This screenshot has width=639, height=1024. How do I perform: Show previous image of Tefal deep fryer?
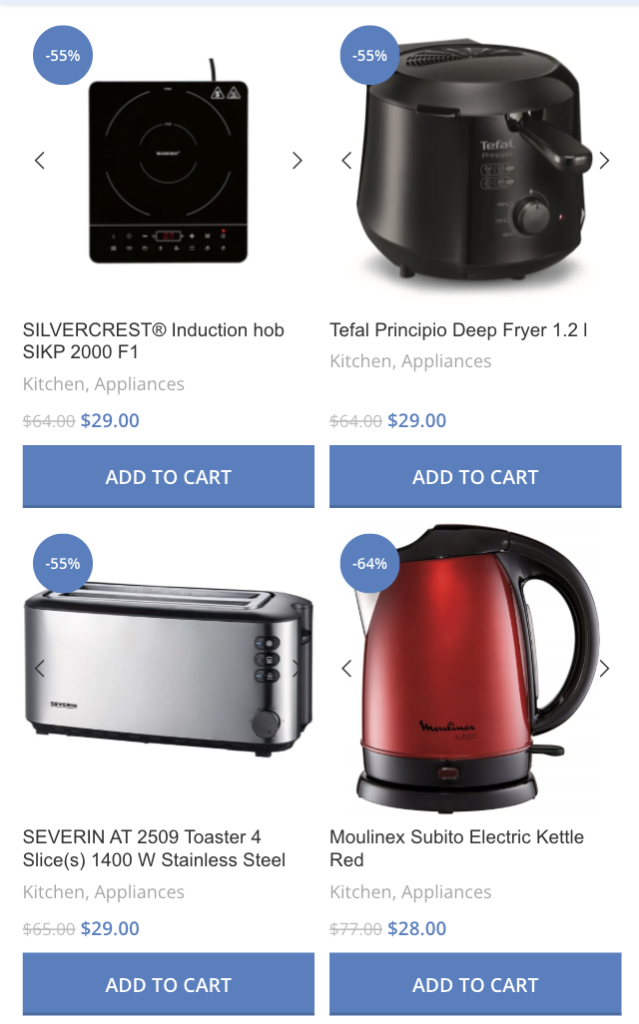(347, 161)
